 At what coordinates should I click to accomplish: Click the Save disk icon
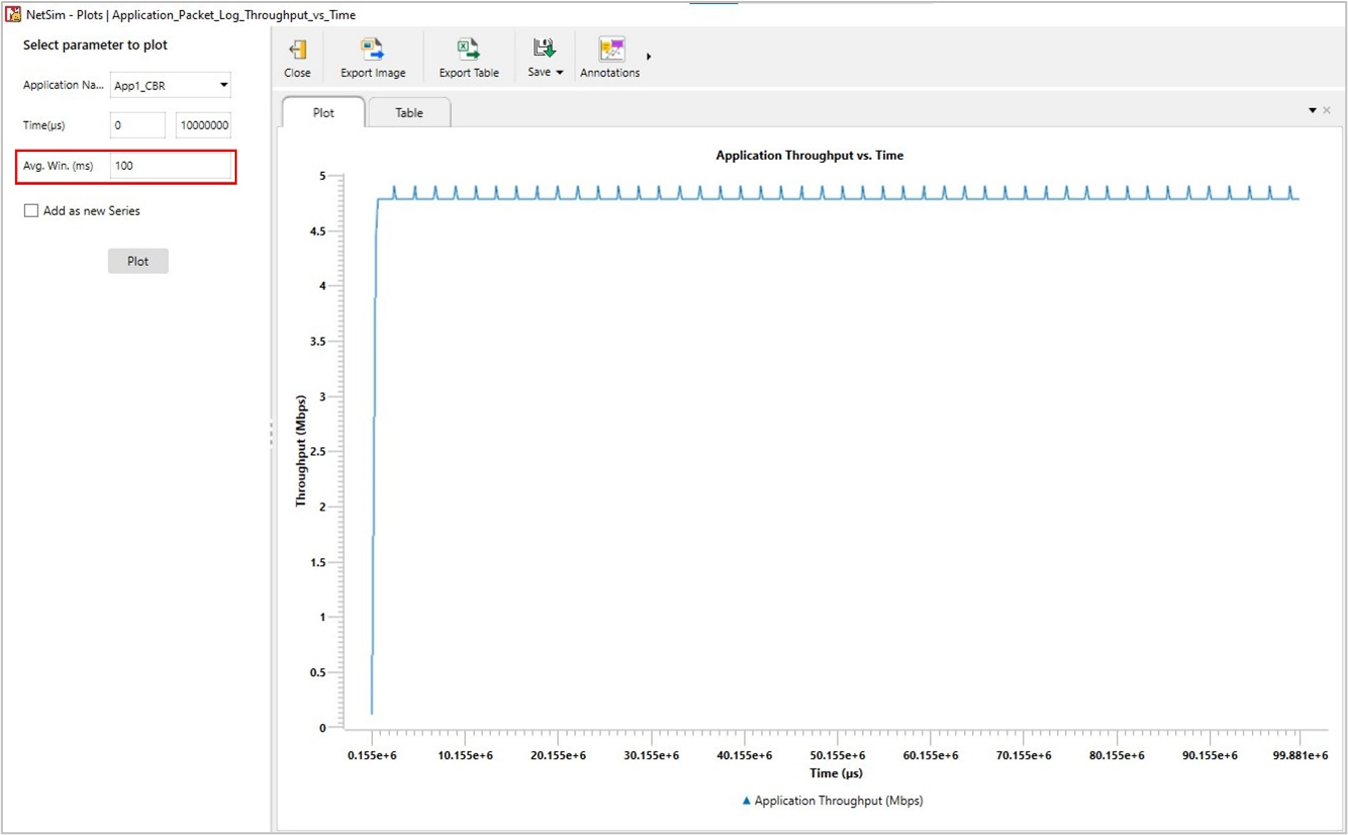coord(543,49)
